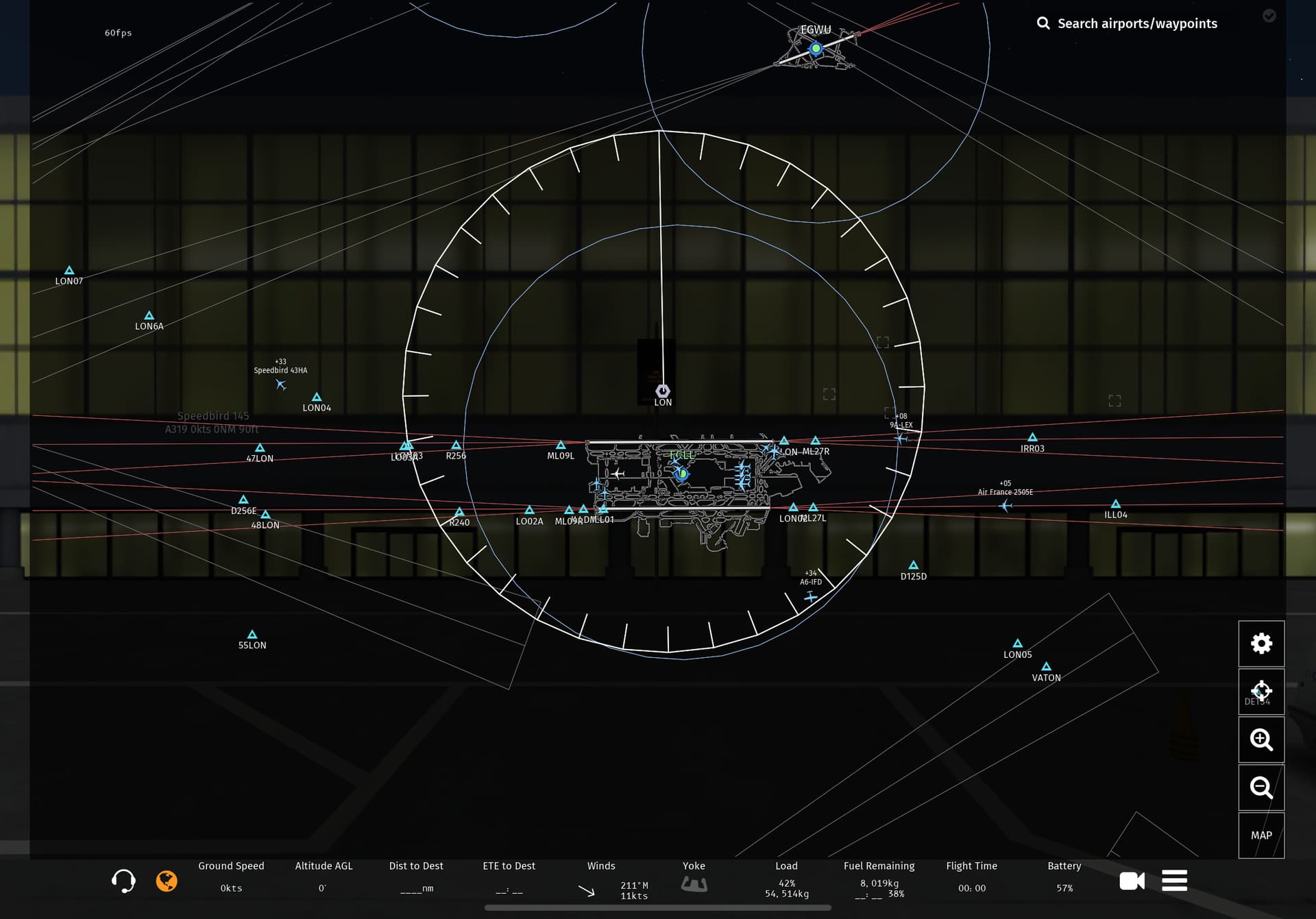This screenshot has height=919, width=1316.
Task: Open the map settings gear
Action: tap(1261, 644)
